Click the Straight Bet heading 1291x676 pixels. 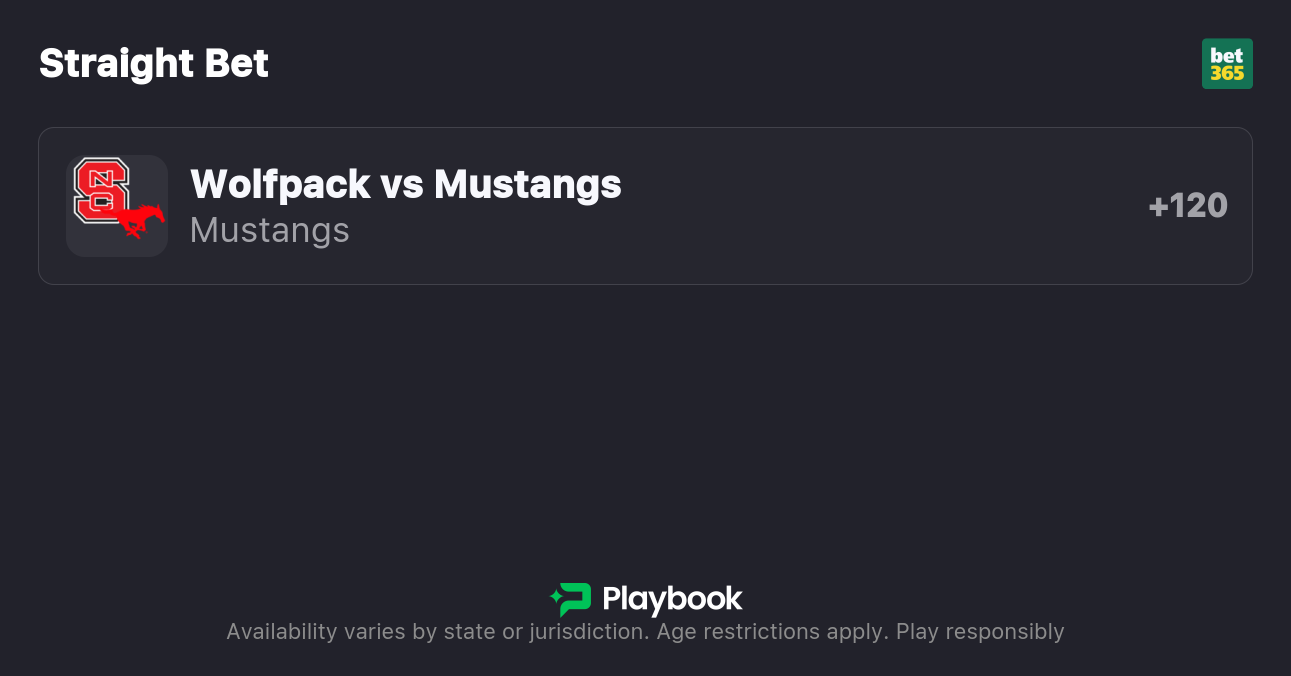(153, 63)
